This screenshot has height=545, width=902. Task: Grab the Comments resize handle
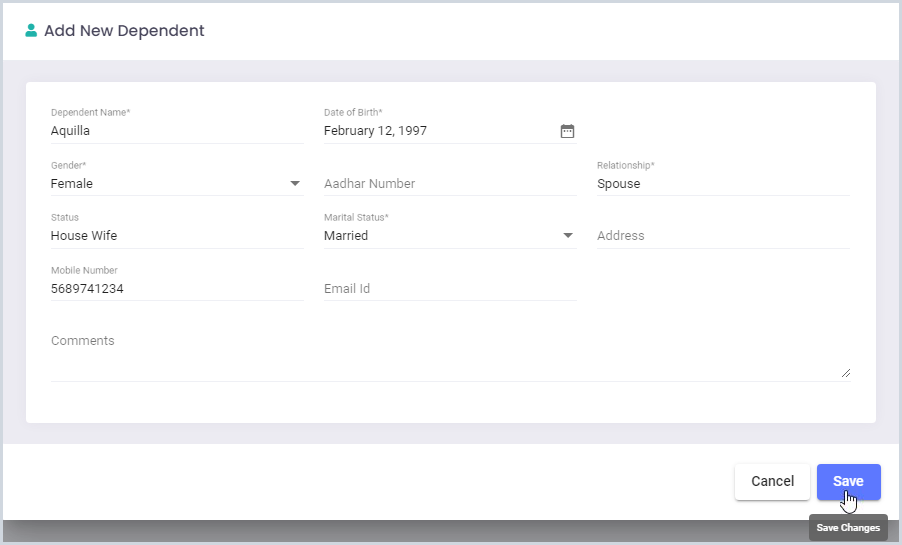[846, 374]
